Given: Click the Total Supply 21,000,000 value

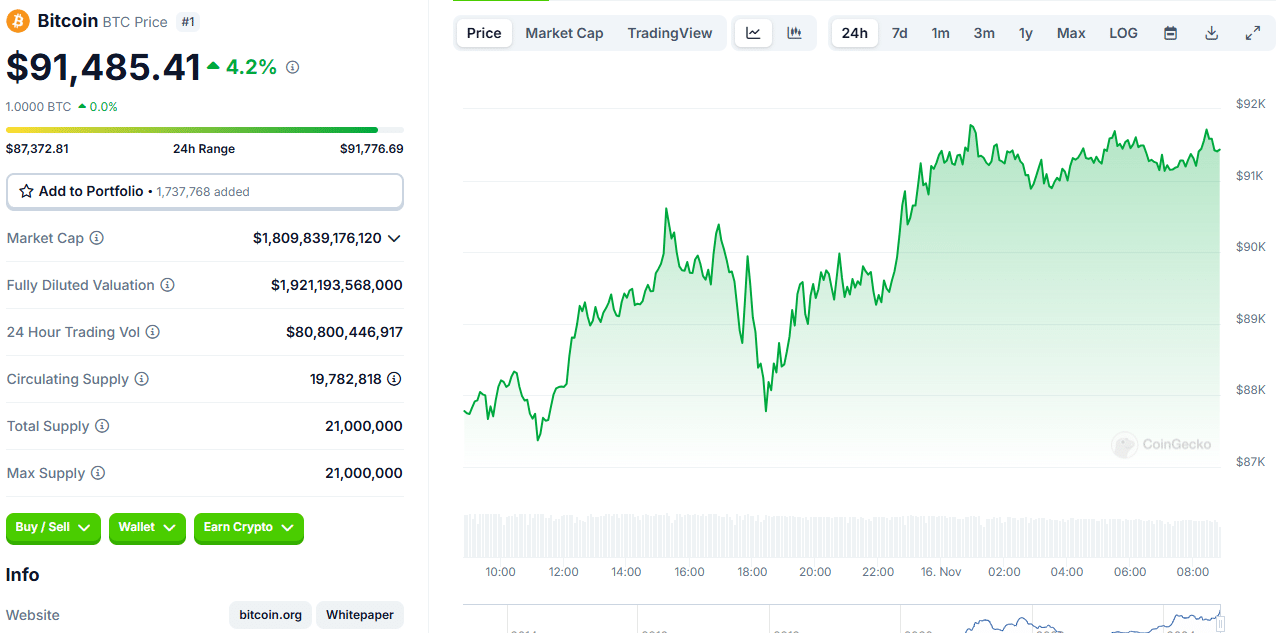Looking at the screenshot, I should pos(364,426).
